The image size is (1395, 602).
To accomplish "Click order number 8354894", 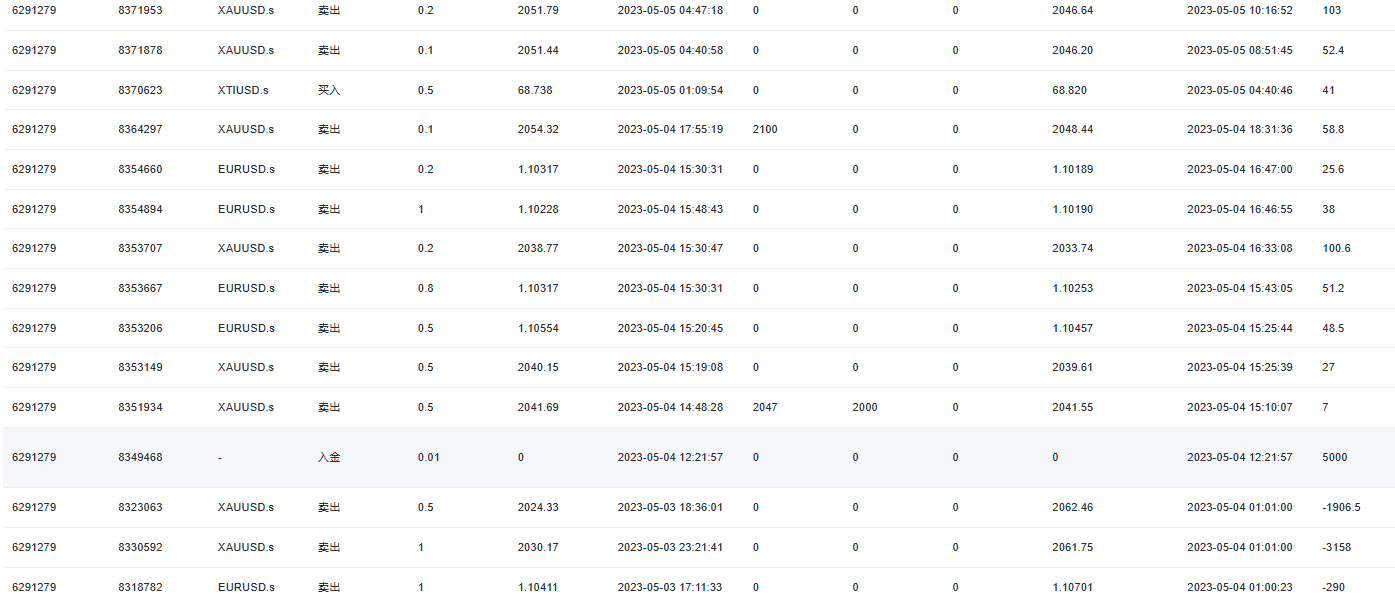I will point(140,209).
